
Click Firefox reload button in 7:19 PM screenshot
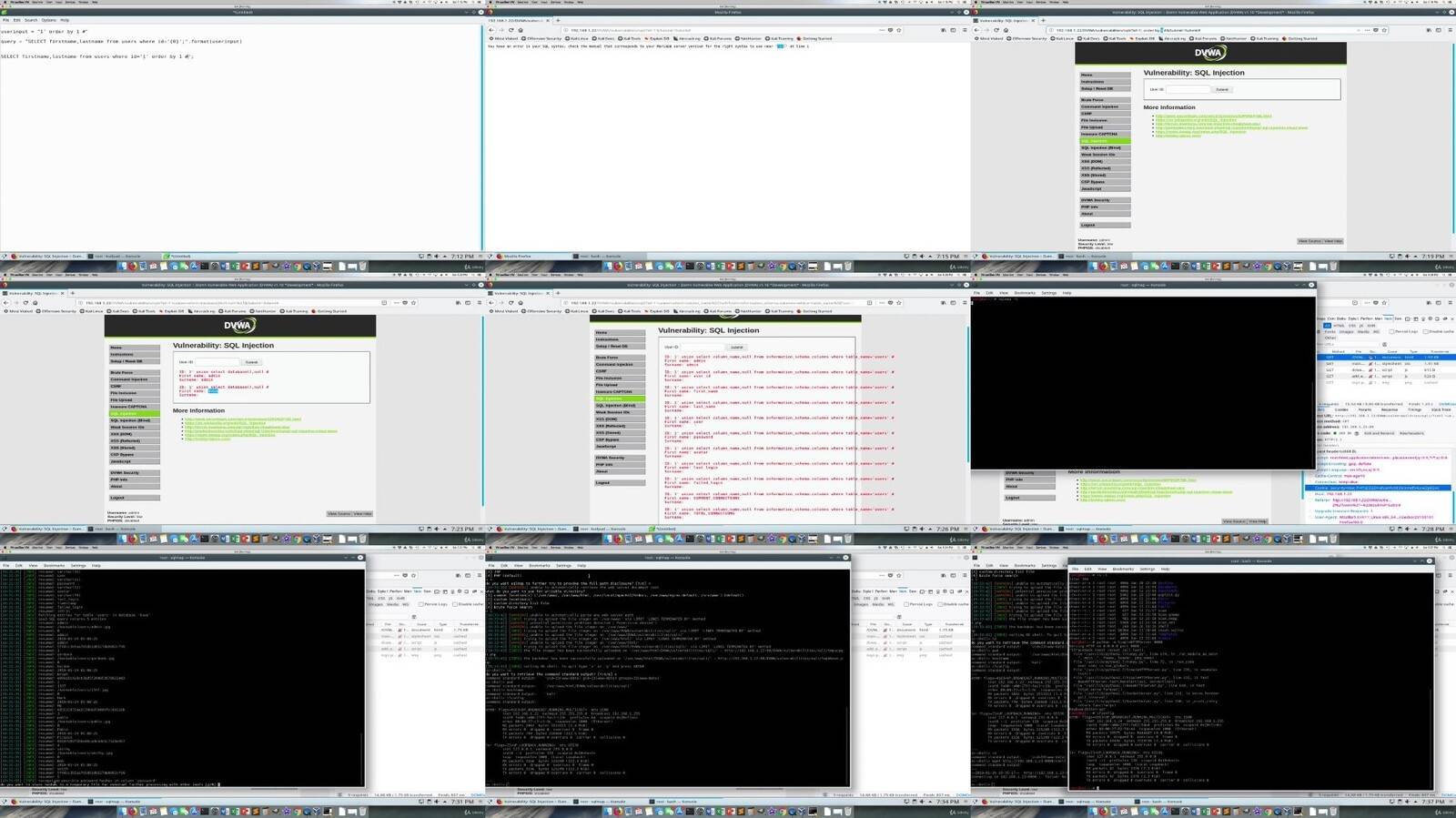996,30
